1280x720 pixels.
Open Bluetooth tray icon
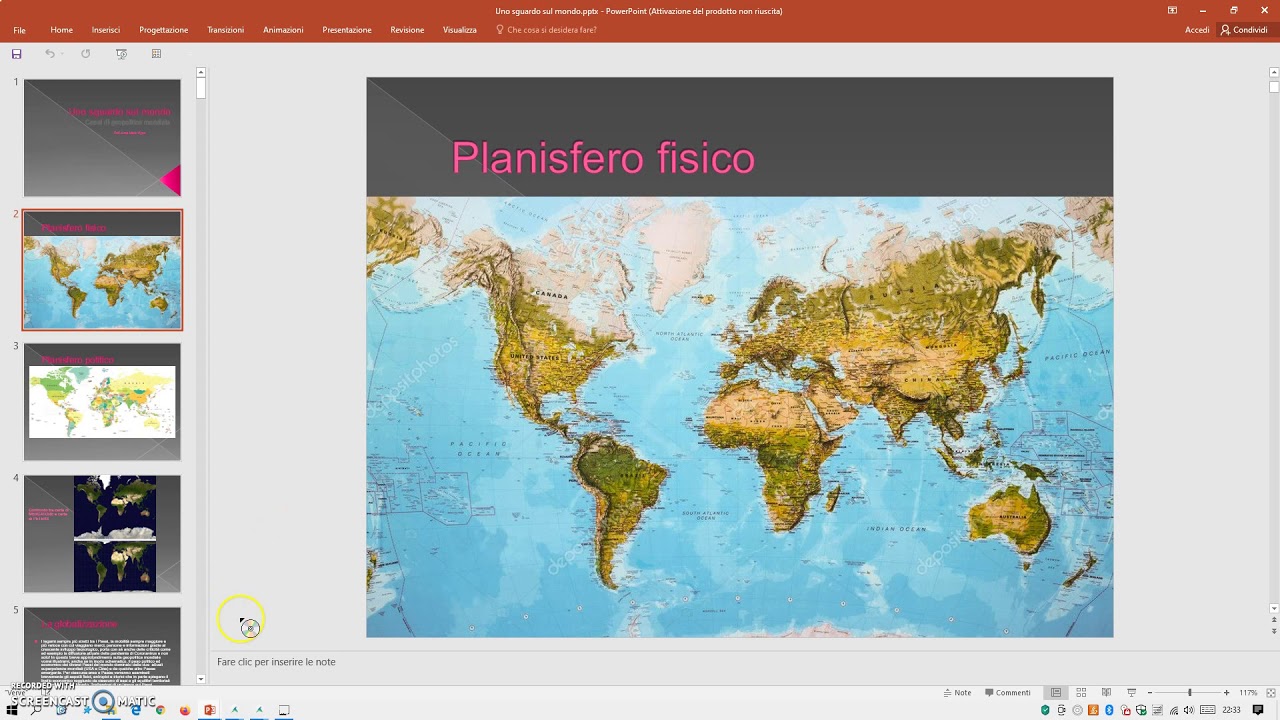tap(1109, 710)
